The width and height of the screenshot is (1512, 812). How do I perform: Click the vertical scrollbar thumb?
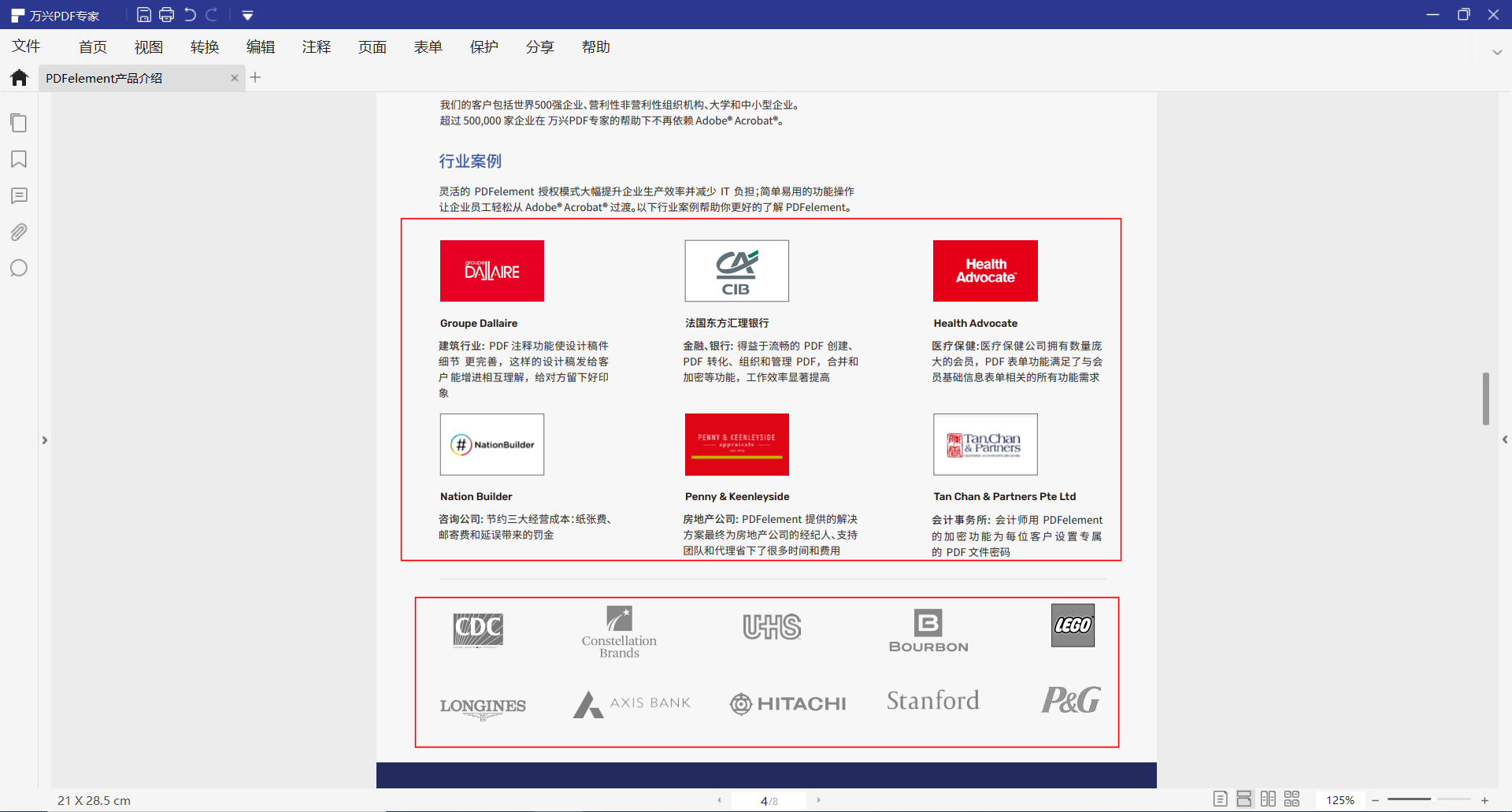coord(1486,399)
